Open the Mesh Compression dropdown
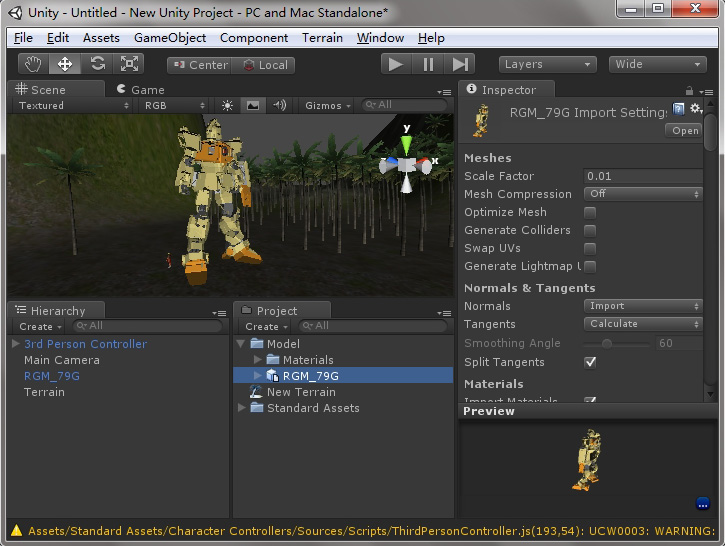This screenshot has height=546, width=725. pos(643,194)
